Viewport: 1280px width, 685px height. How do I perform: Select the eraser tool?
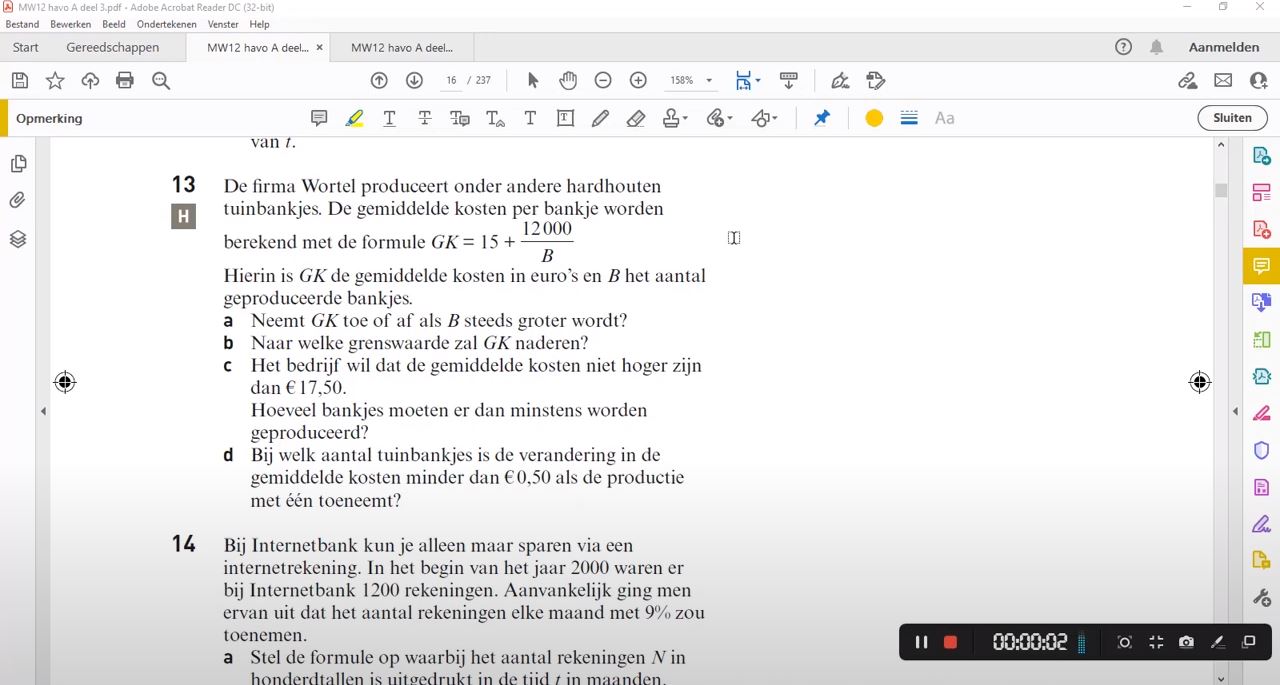coord(636,118)
